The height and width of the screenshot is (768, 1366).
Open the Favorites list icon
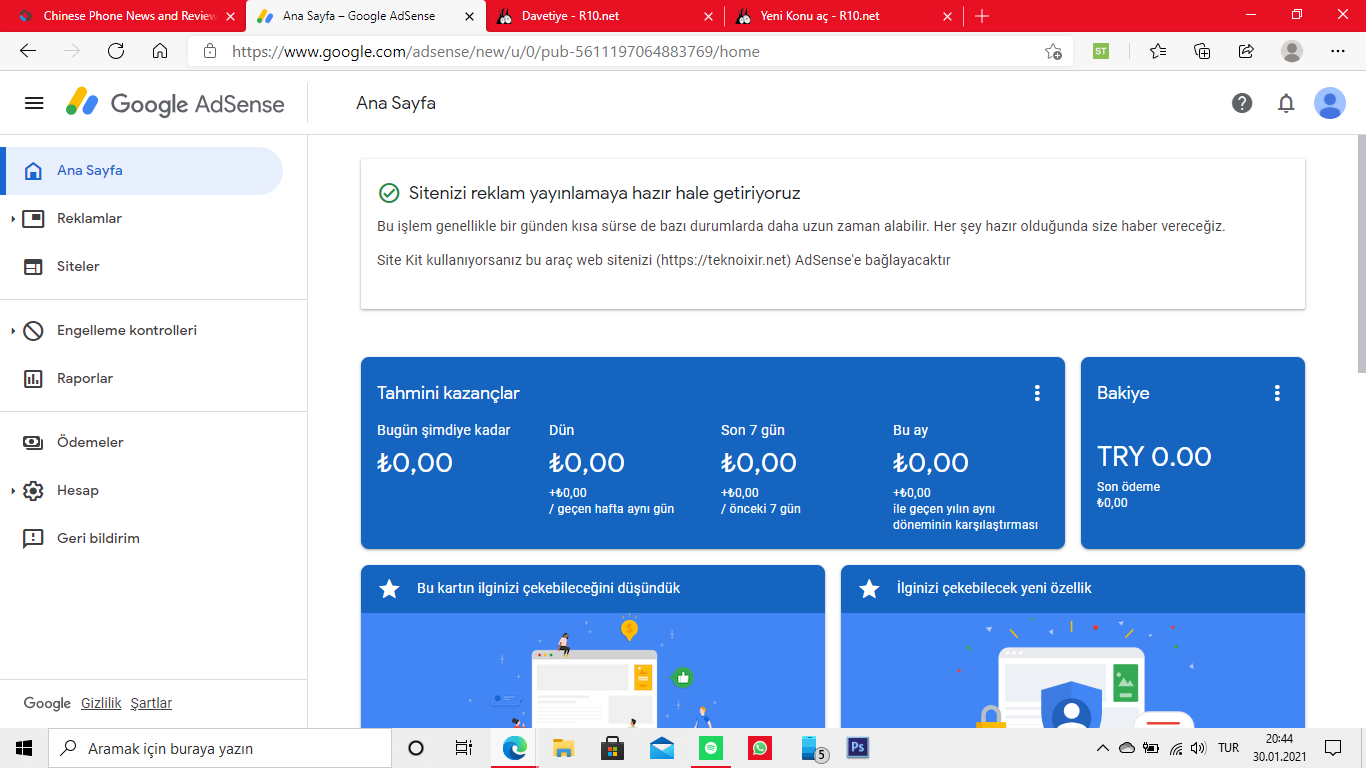click(x=1158, y=51)
